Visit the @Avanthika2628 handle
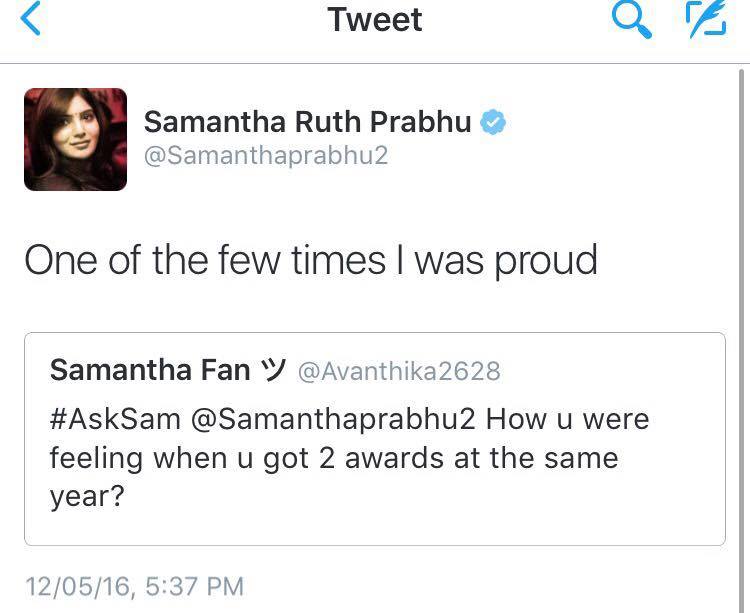Screen dimensions: 750x613 pos(398,371)
